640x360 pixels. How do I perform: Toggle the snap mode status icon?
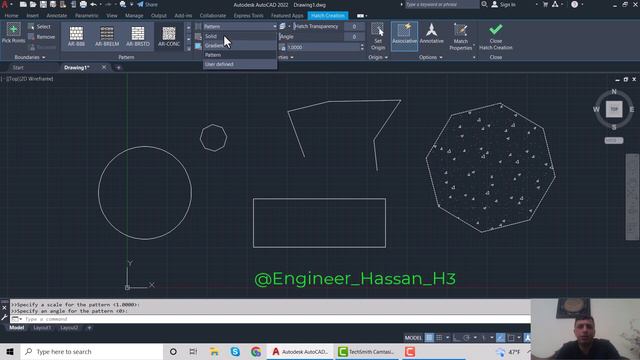[x=439, y=338]
